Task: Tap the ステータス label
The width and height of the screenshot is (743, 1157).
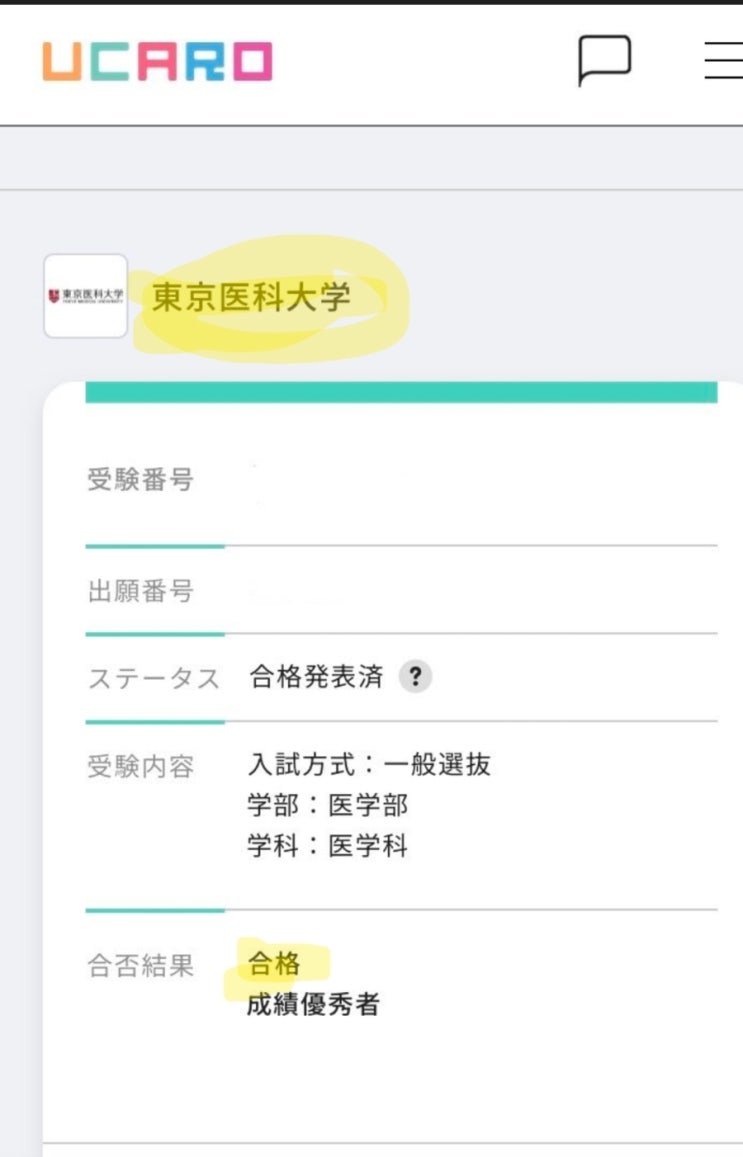Action: click(x=153, y=678)
